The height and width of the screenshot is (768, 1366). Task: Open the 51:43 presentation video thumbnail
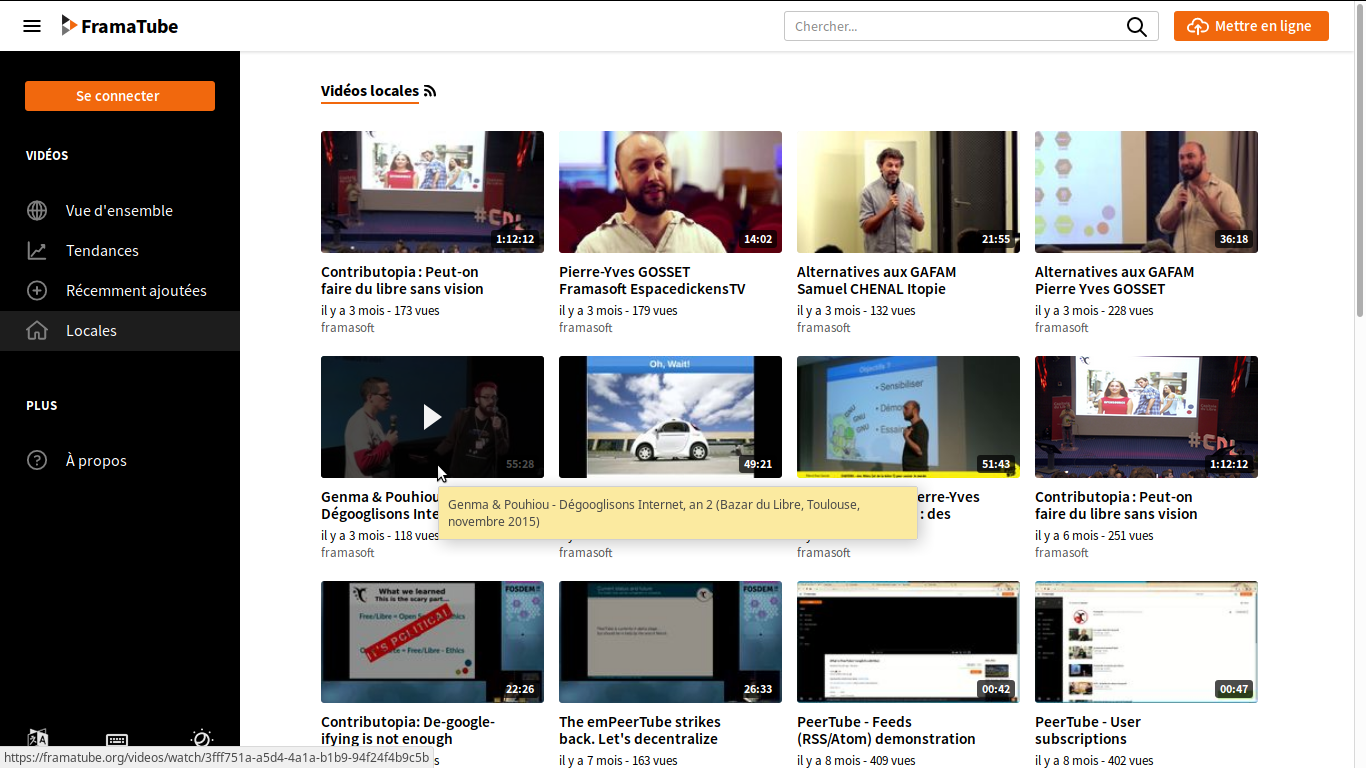tap(908, 417)
